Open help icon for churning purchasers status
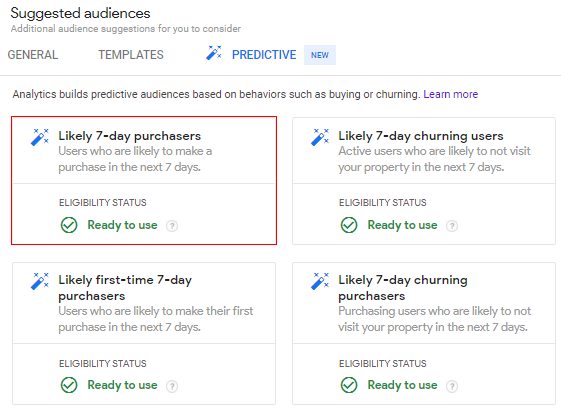The height and width of the screenshot is (409, 561). point(452,386)
